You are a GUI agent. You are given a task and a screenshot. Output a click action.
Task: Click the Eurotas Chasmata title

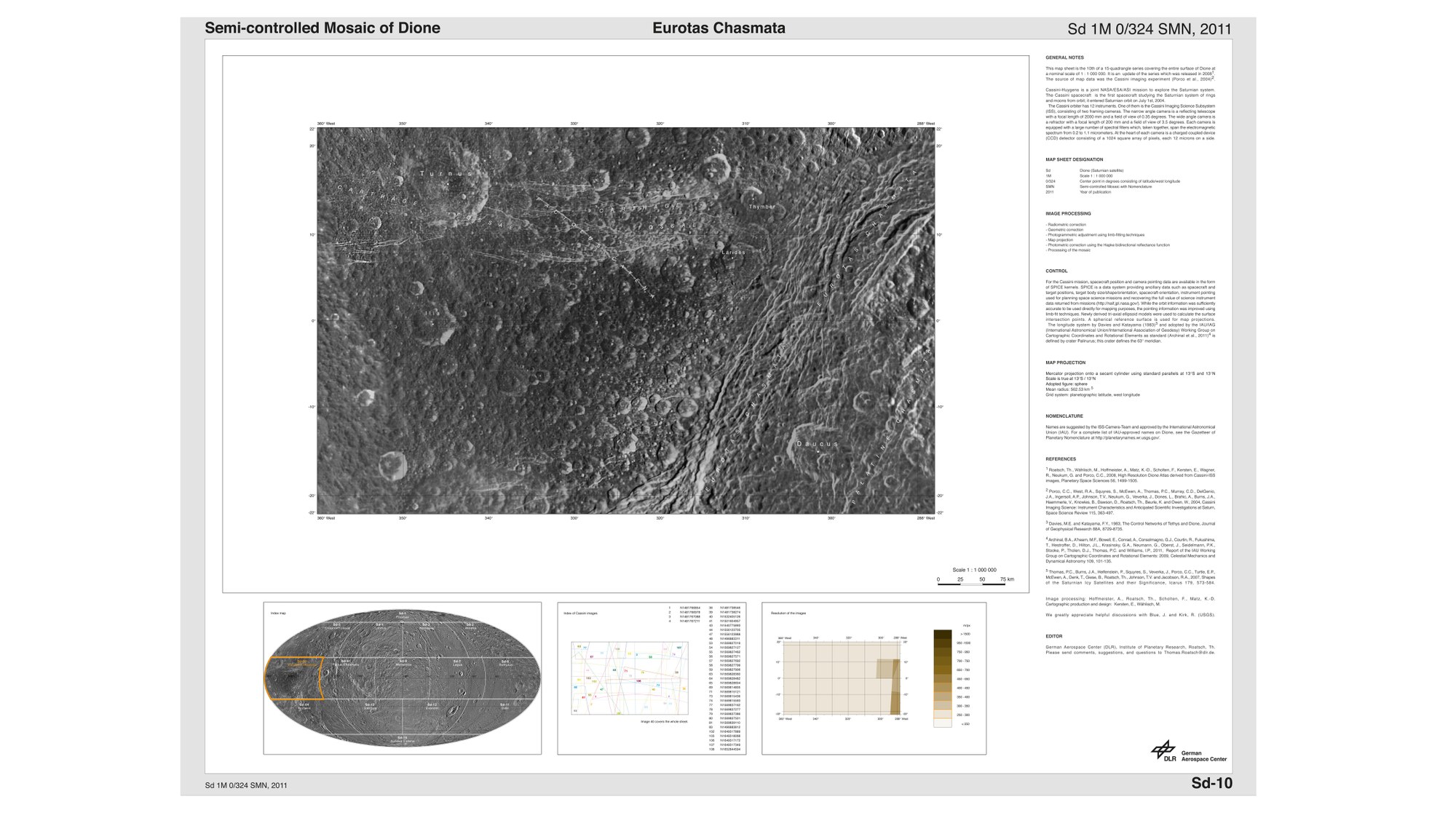[718, 28]
